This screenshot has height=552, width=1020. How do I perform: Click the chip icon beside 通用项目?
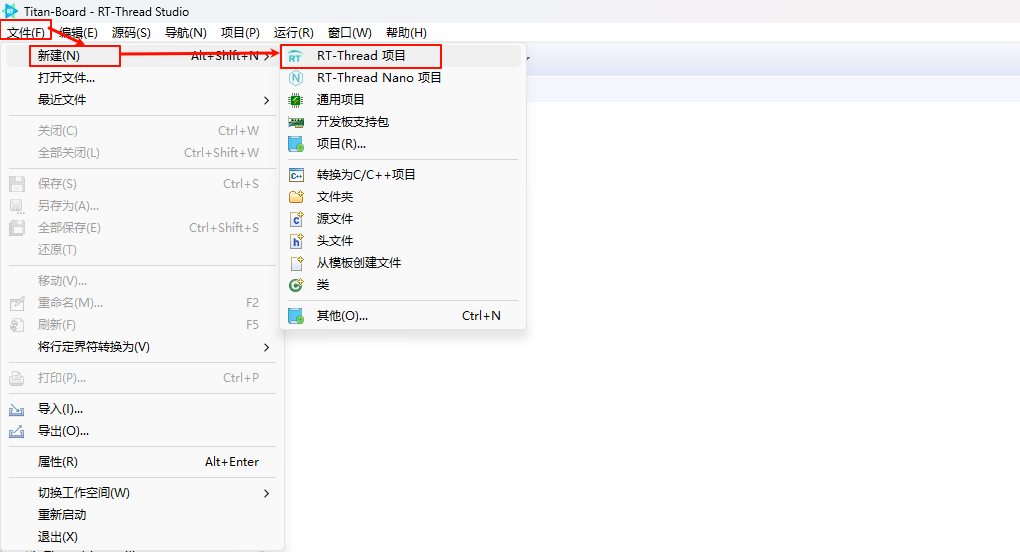coord(295,100)
